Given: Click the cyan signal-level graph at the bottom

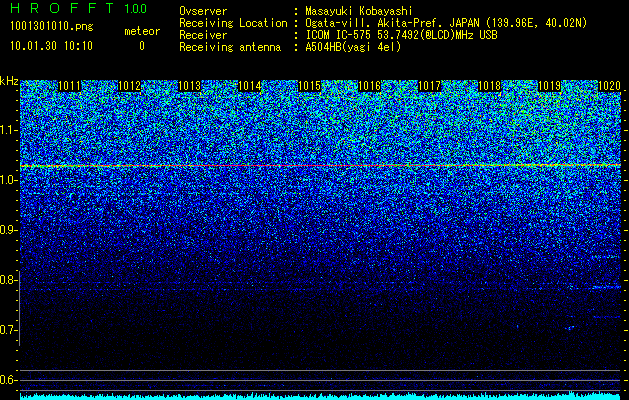Looking at the screenshot, I should click(321, 396).
